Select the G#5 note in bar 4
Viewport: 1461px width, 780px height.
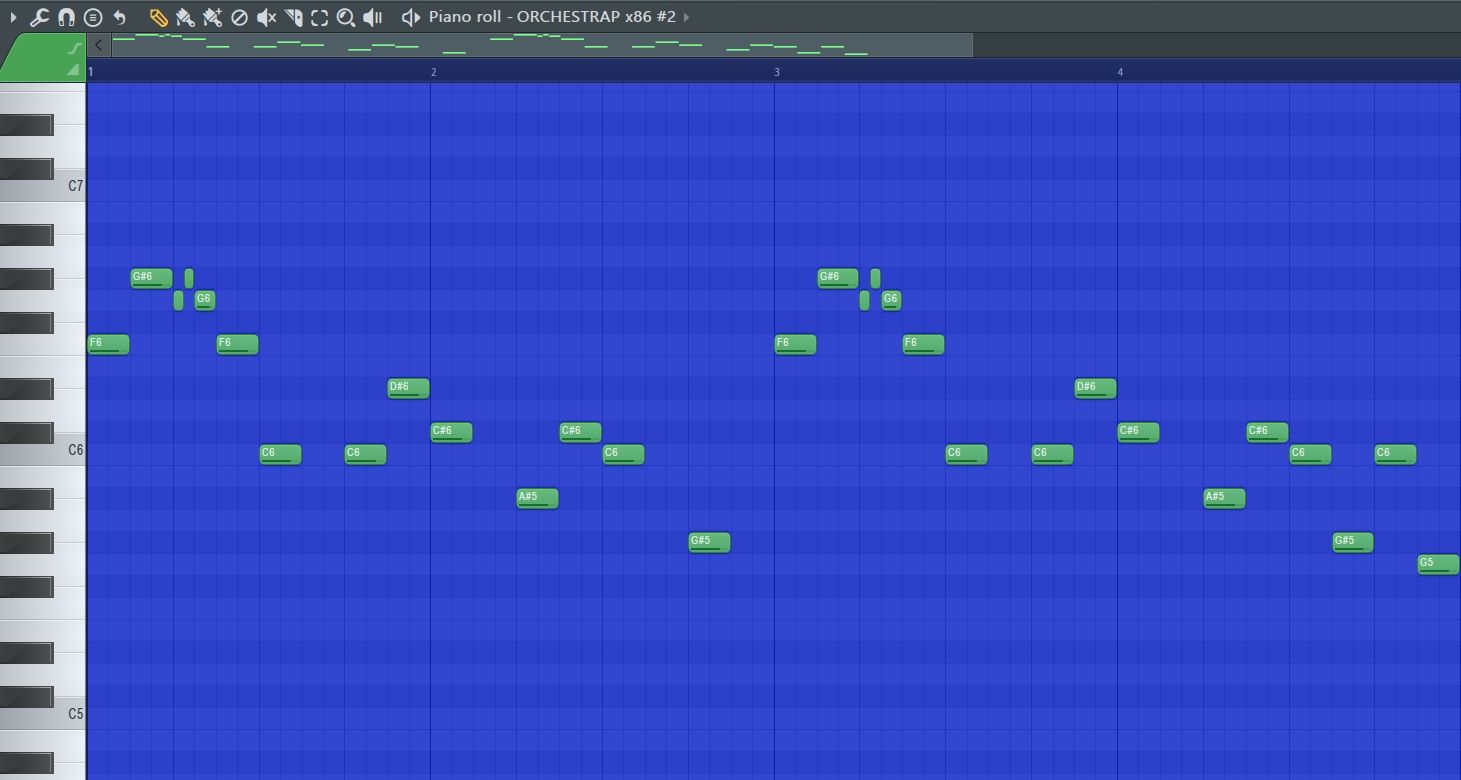pos(1353,542)
